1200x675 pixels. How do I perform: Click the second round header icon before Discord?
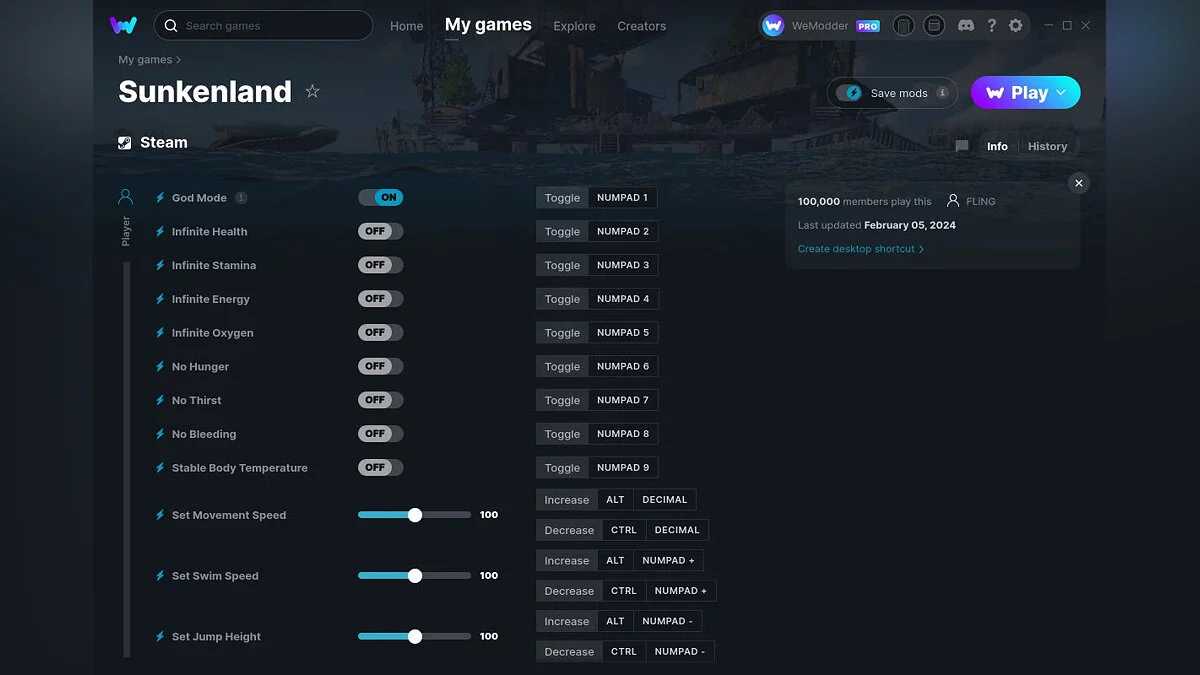(934, 25)
